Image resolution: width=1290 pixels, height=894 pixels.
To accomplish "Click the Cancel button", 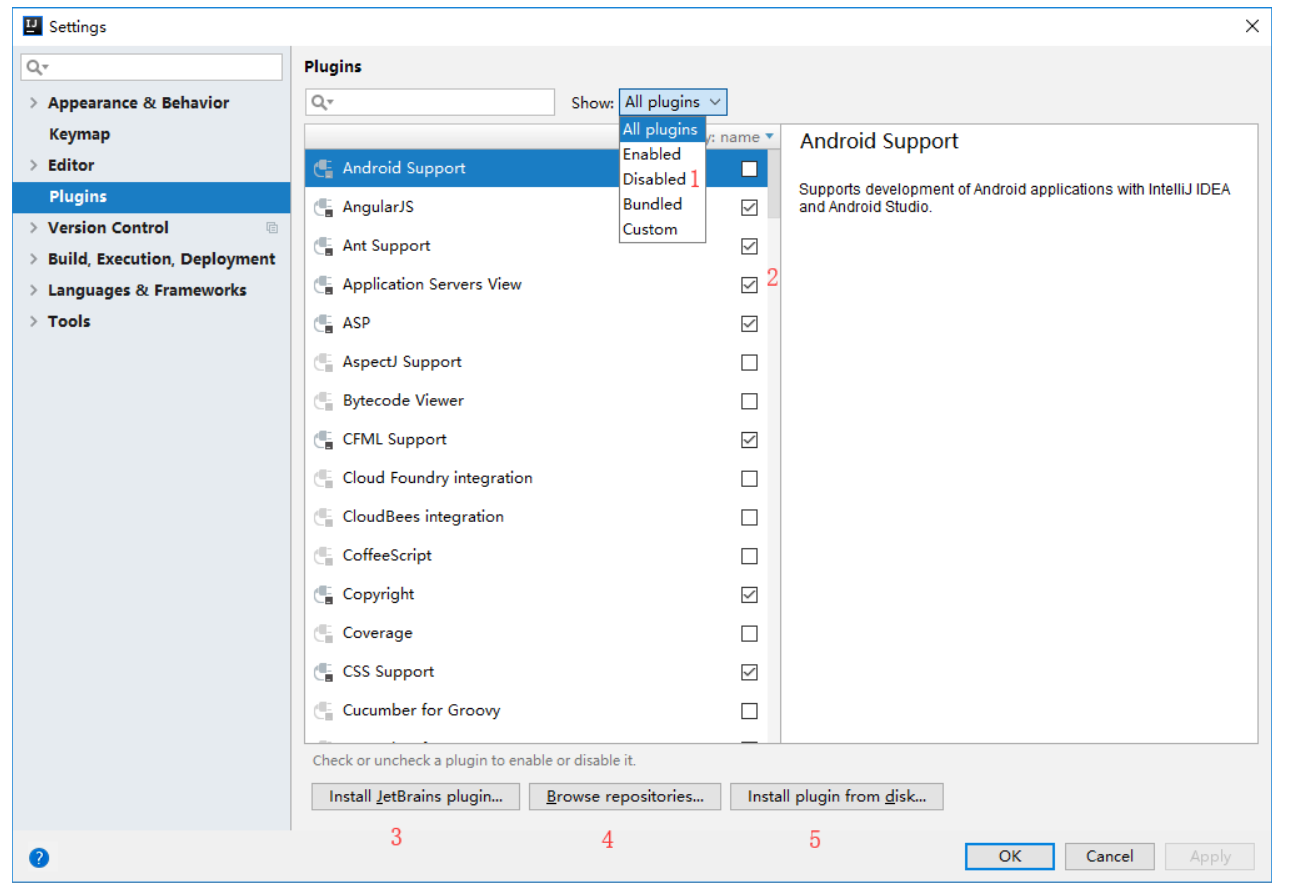I will coord(1109,856).
